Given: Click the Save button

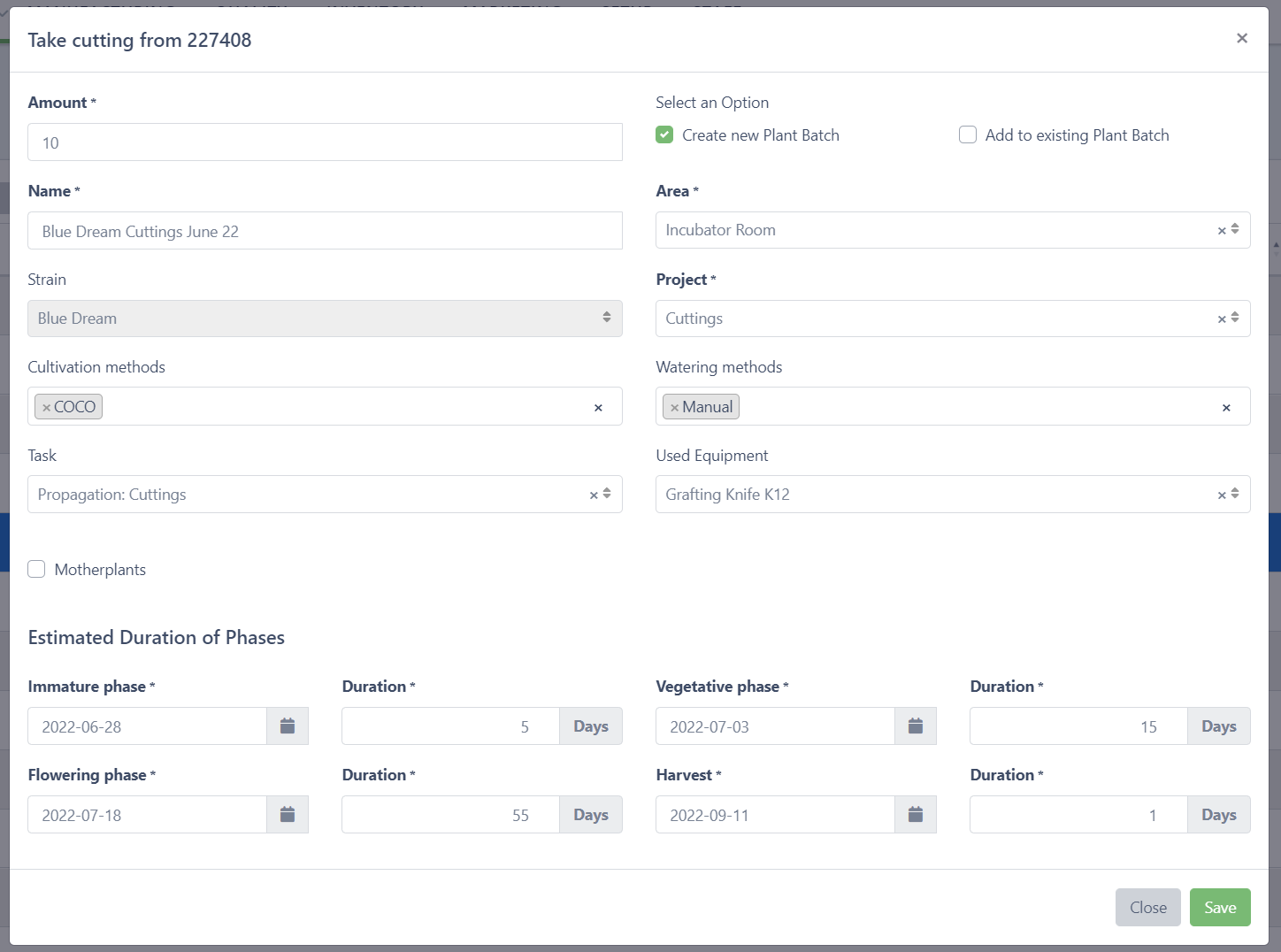Looking at the screenshot, I should pos(1219,907).
